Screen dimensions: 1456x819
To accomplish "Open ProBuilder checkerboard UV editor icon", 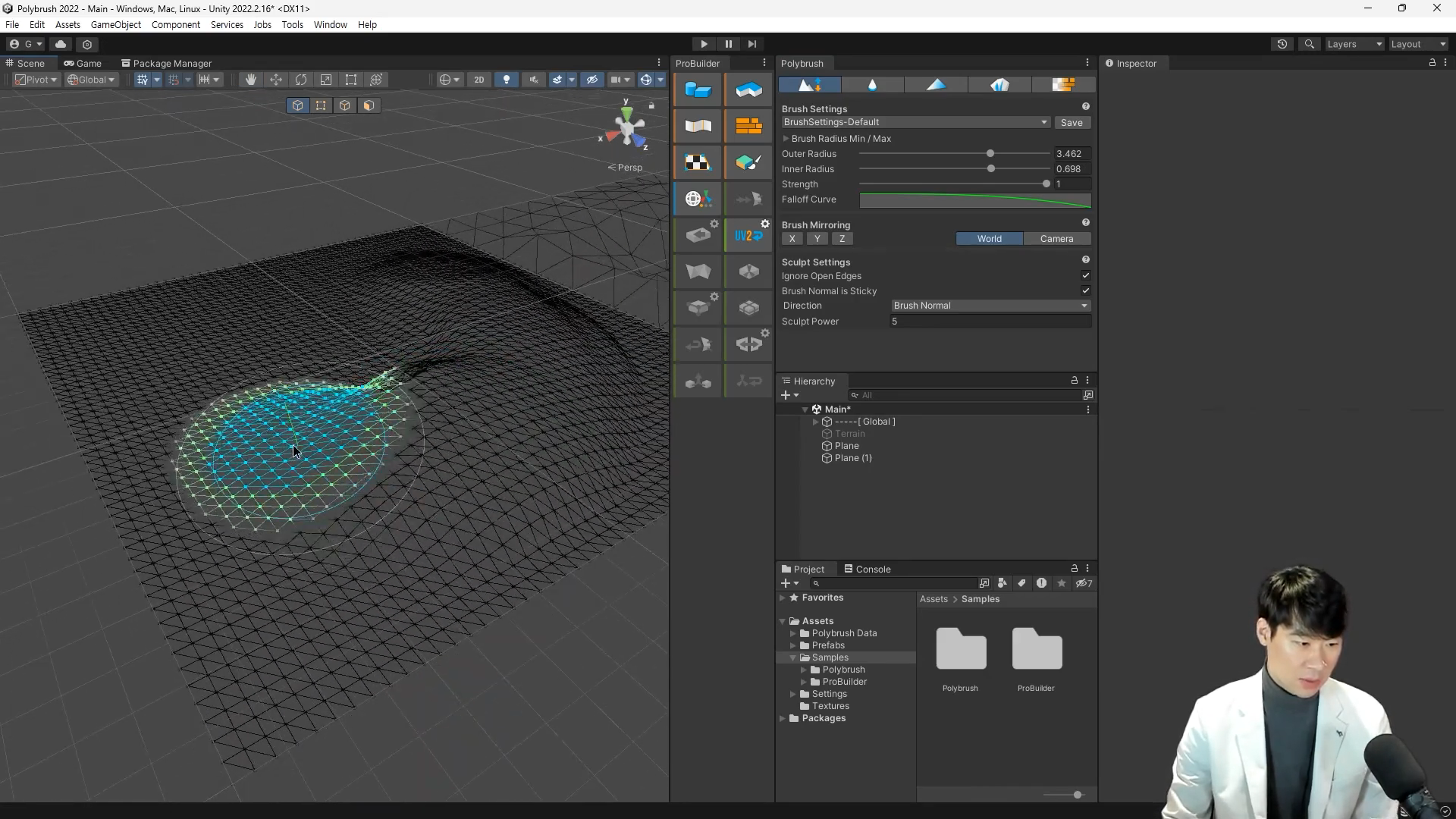I will [x=698, y=163].
